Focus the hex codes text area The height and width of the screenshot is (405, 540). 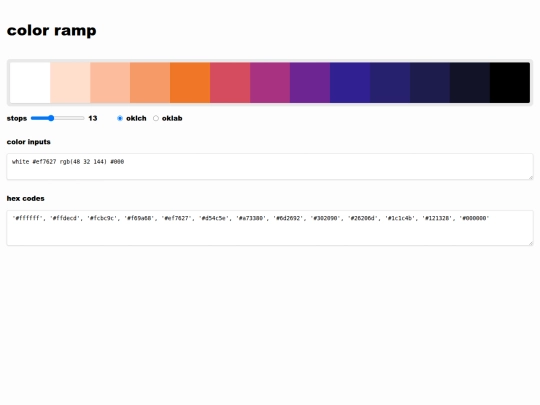(270, 228)
